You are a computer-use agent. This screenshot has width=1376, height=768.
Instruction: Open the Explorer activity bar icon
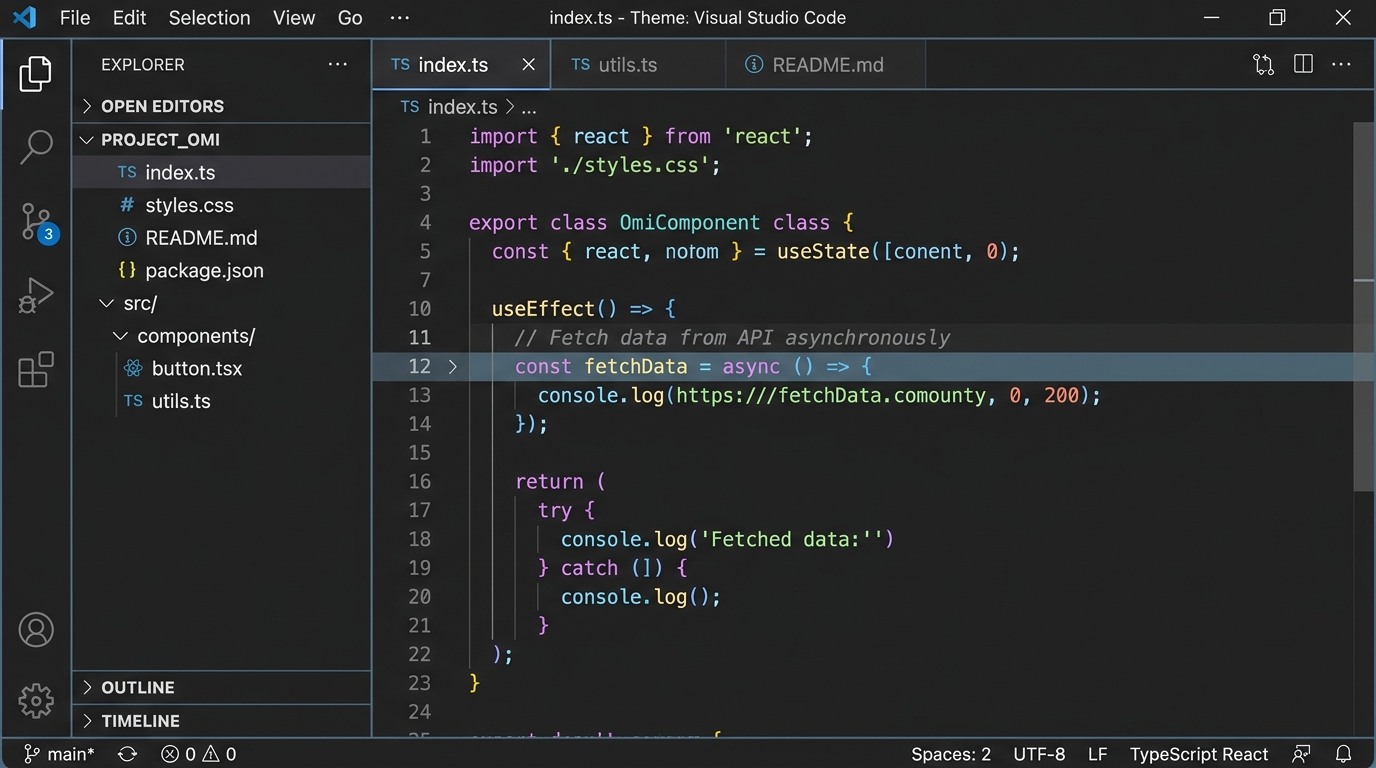[x=35, y=74]
